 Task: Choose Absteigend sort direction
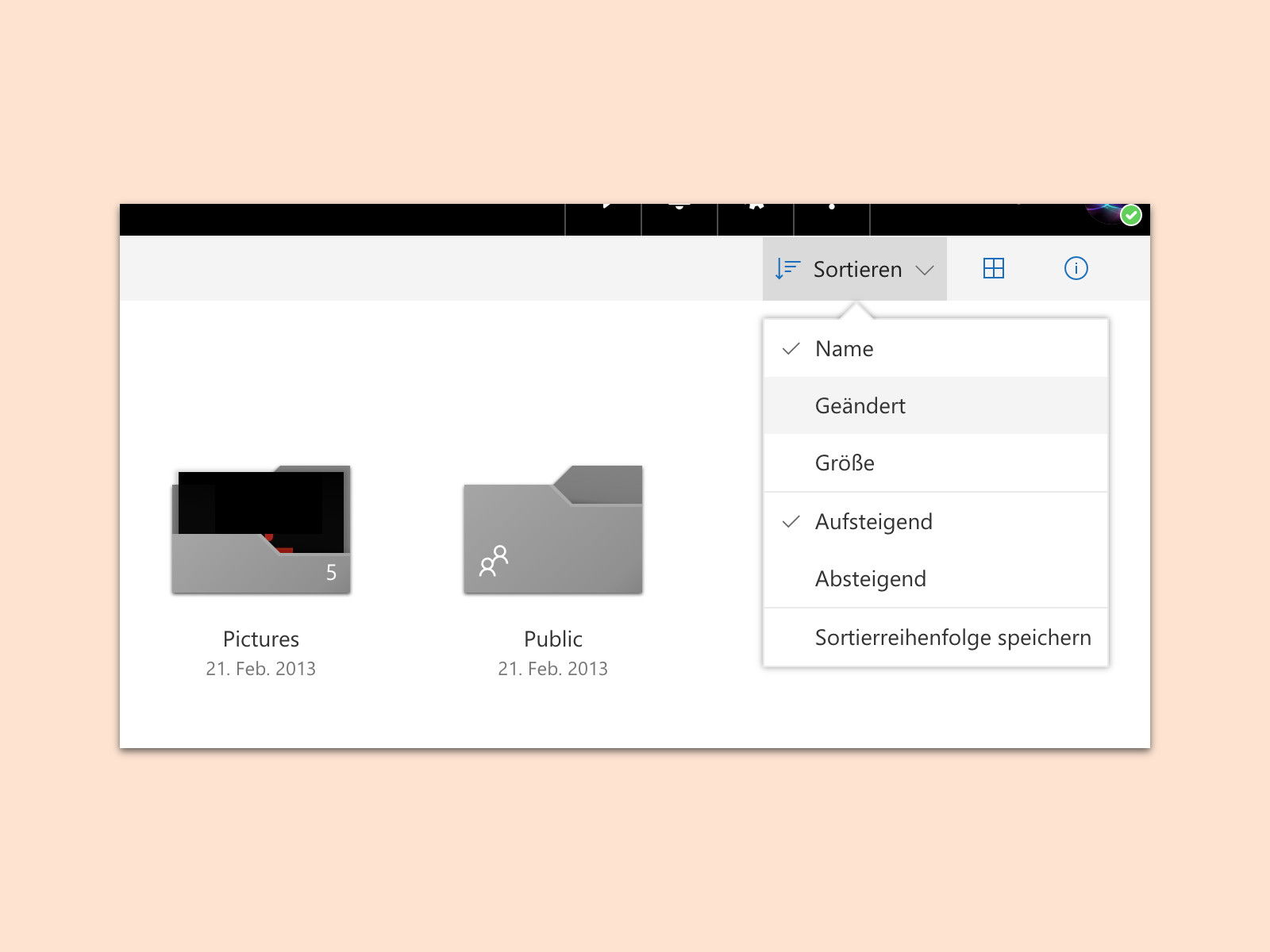(936, 578)
